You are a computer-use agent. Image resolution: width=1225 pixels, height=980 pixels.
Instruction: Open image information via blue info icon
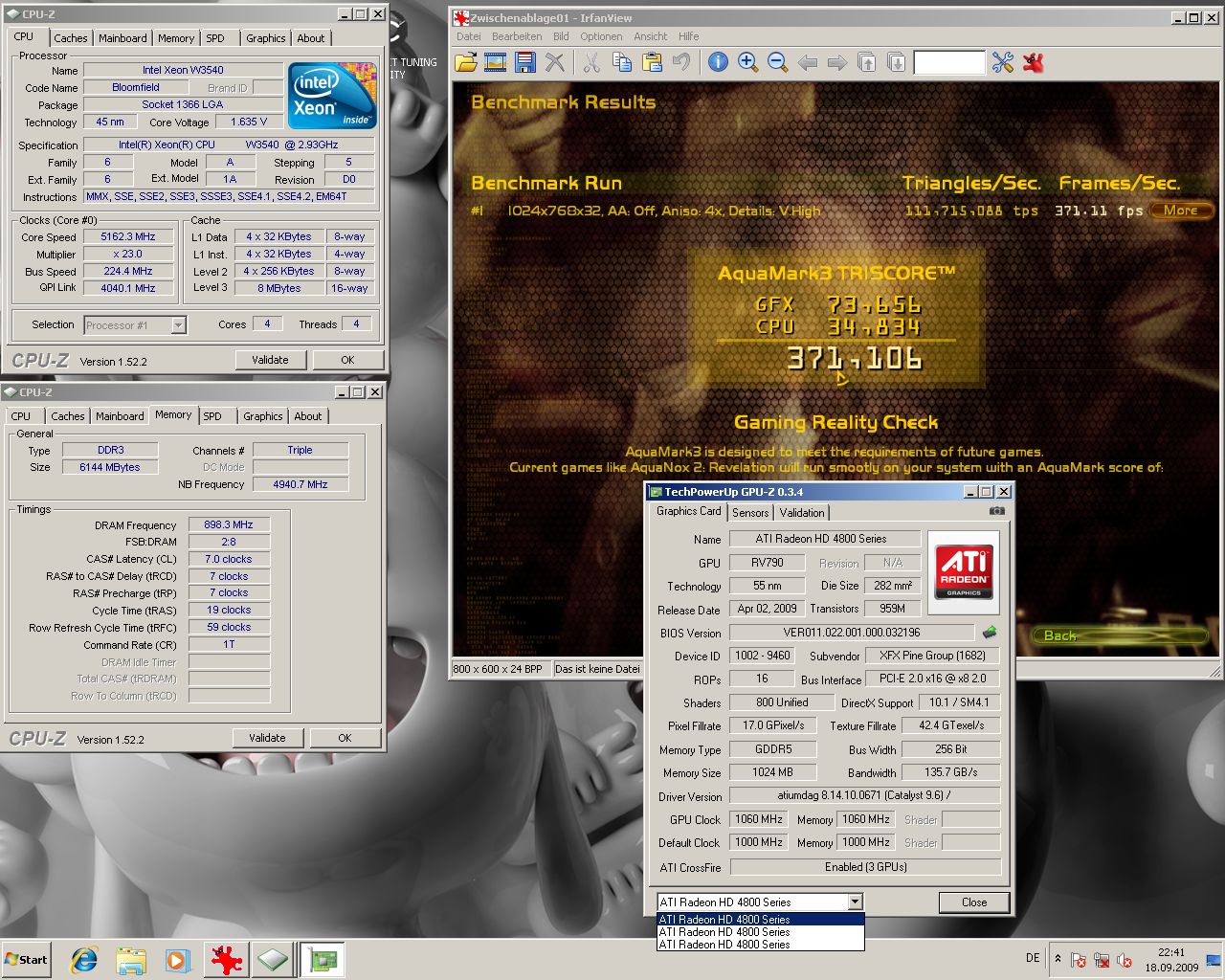[x=718, y=63]
